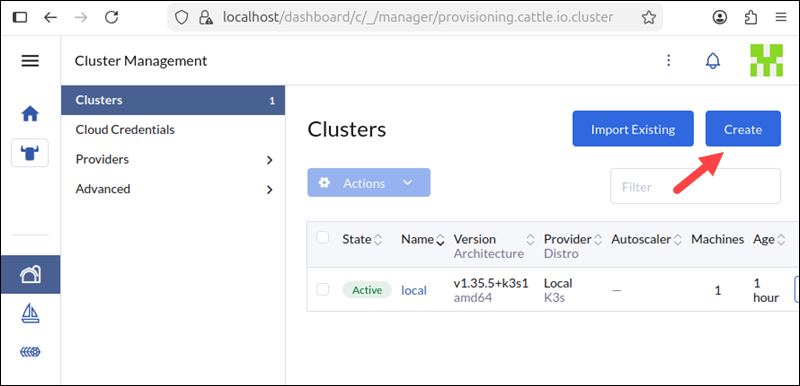Sort clusters by Provider column
Image resolution: width=800 pixels, height=386 pixels.
click(x=573, y=239)
